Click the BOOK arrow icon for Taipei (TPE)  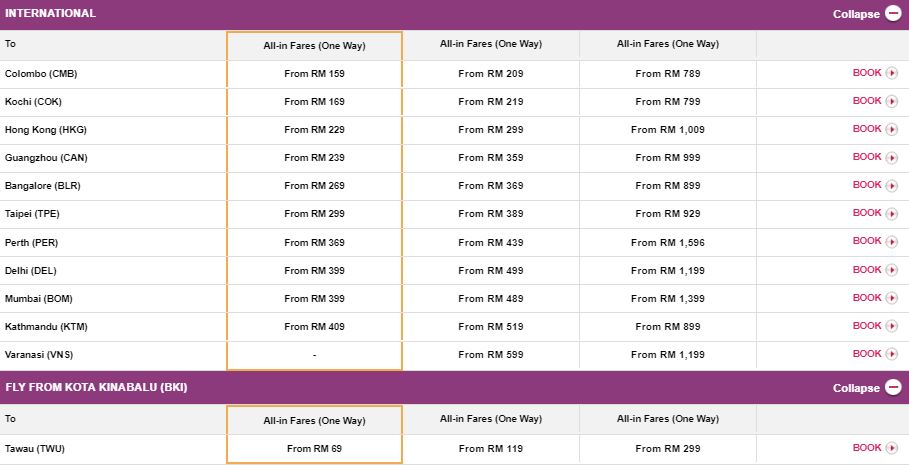point(892,213)
